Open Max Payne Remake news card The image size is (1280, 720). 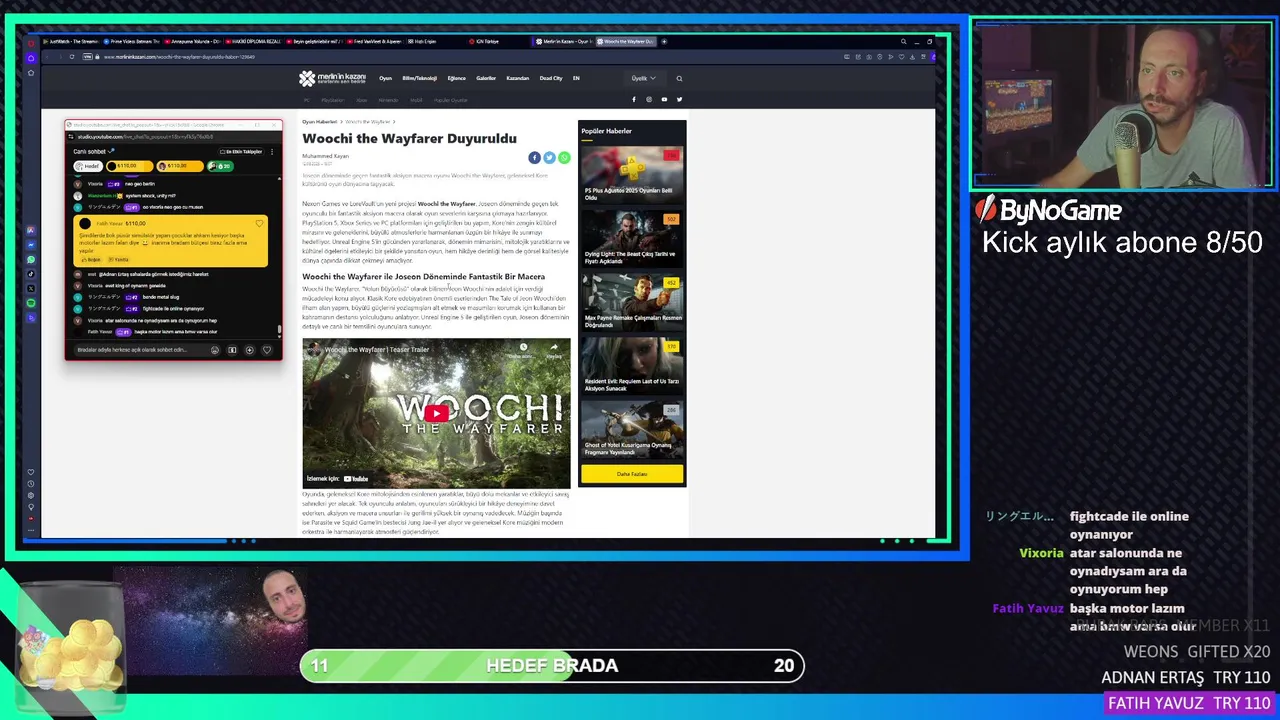click(632, 303)
